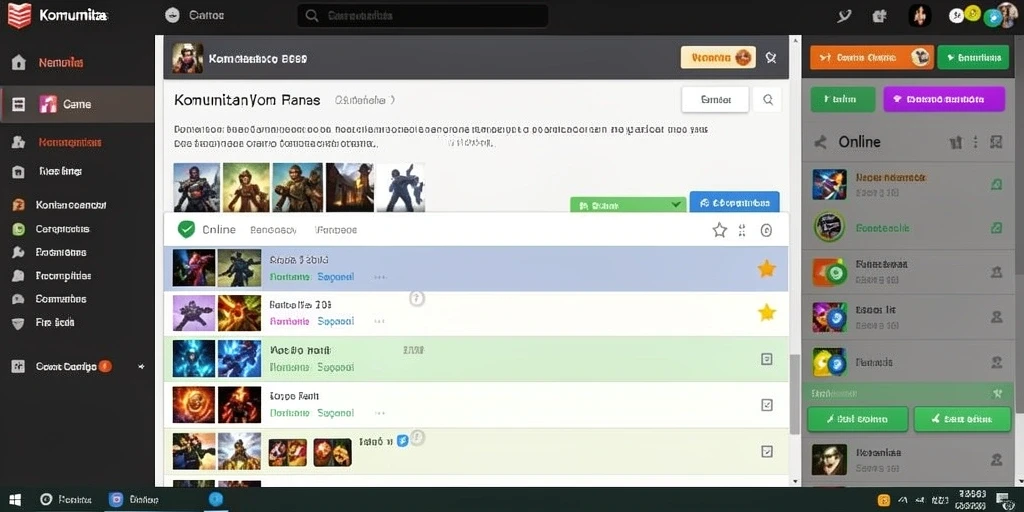Viewport: 1024px width, 512px height.
Task: Click the small green button left of purple
Action: pyautogui.click(x=842, y=99)
